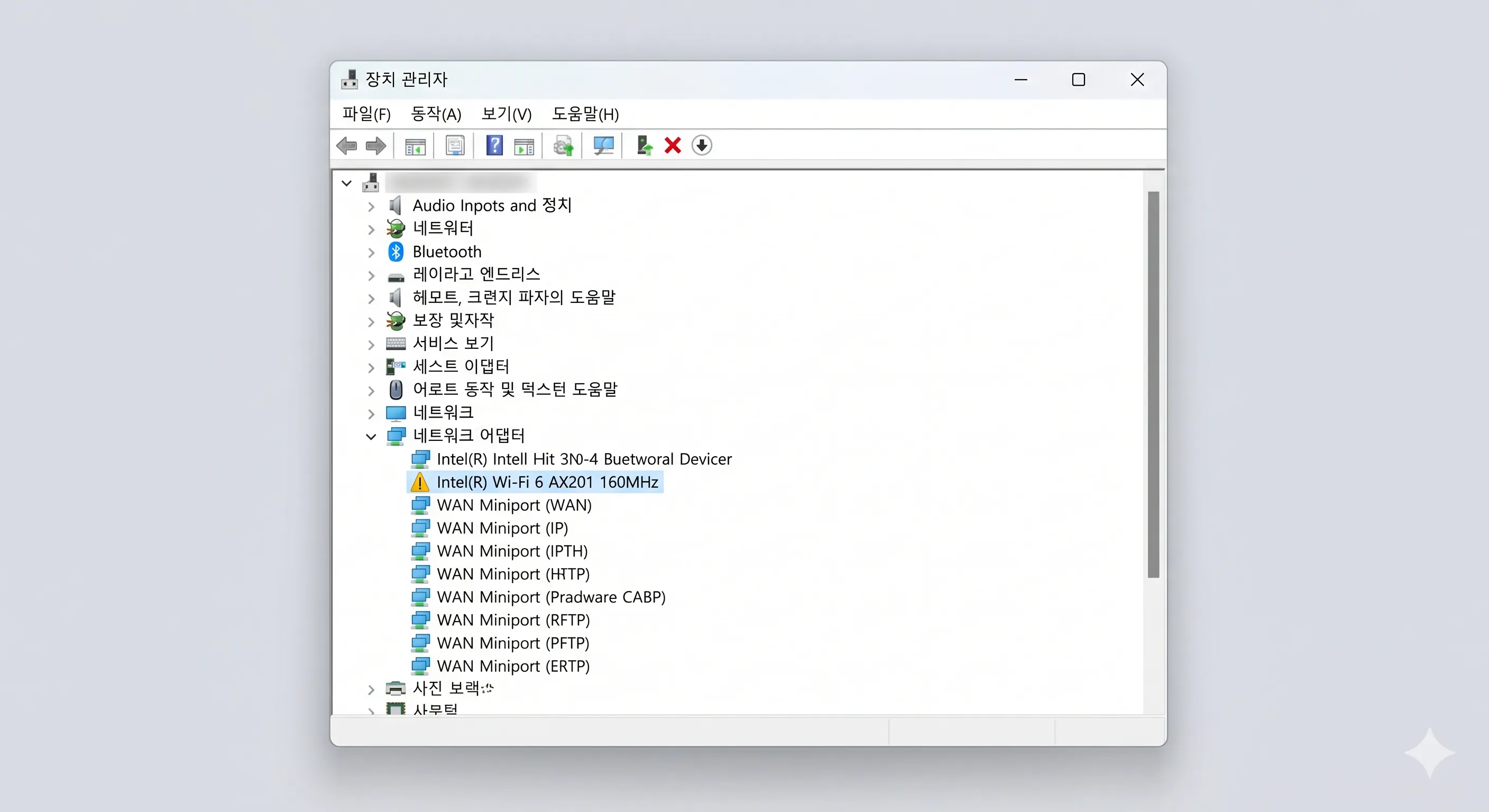Screen dimensions: 1489x812
Task: Click icon of WAN Miniport (IP)
Action: click(420, 528)
